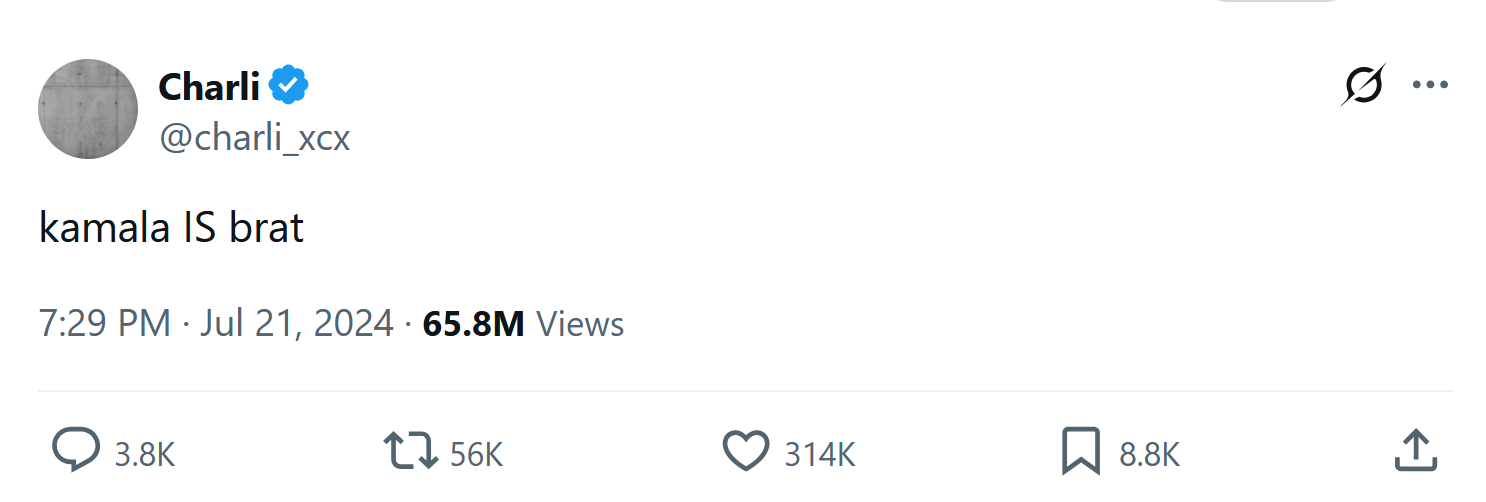The width and height of the screenshot is (1486, 502).
Task: Open the 65.8M Views analytics
Action: (473, 324)
